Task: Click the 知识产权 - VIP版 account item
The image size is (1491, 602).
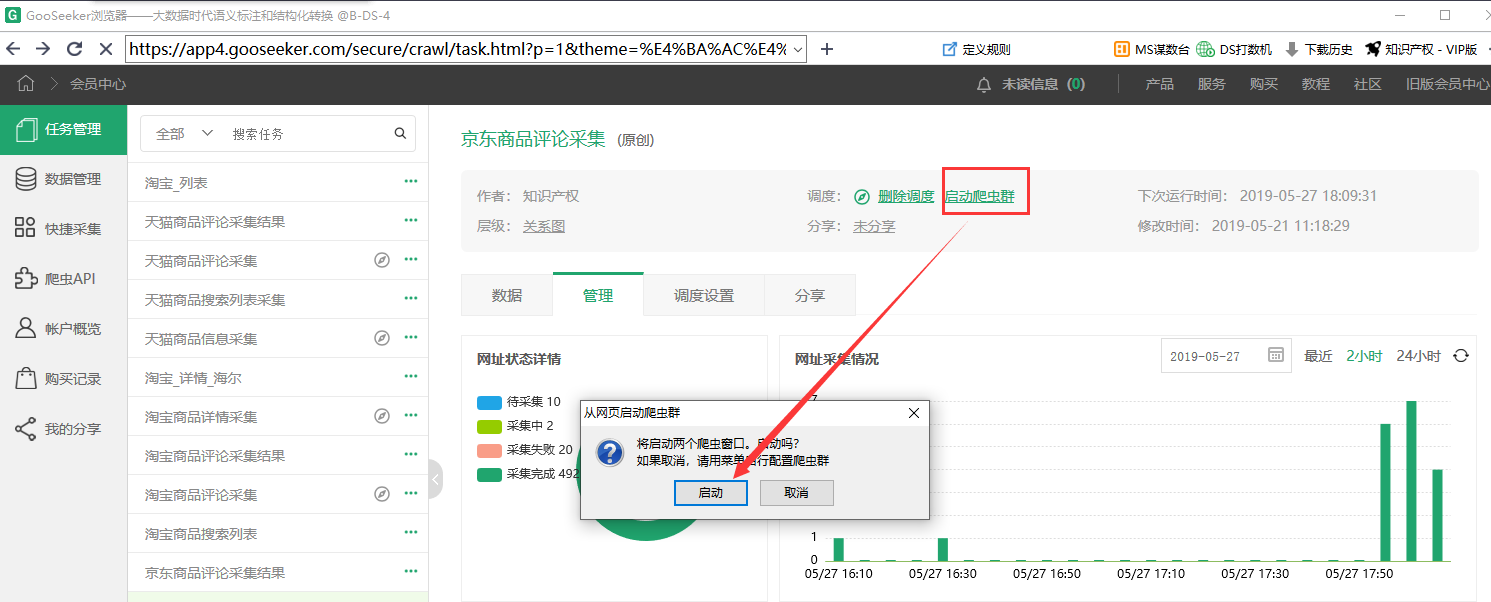Action: point(1420,49)
